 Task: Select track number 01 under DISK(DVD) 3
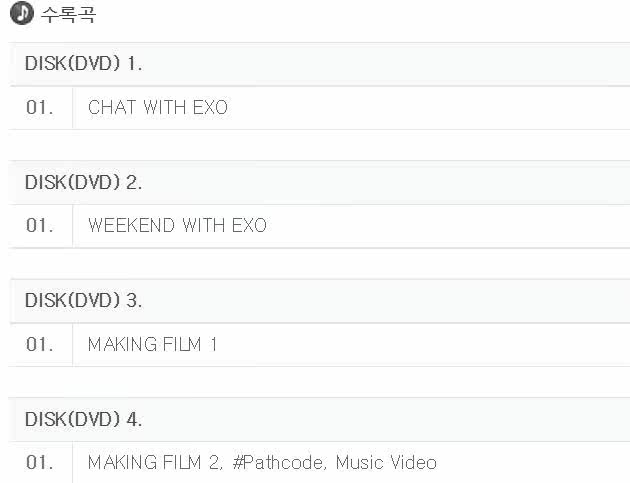click(39, 345)
